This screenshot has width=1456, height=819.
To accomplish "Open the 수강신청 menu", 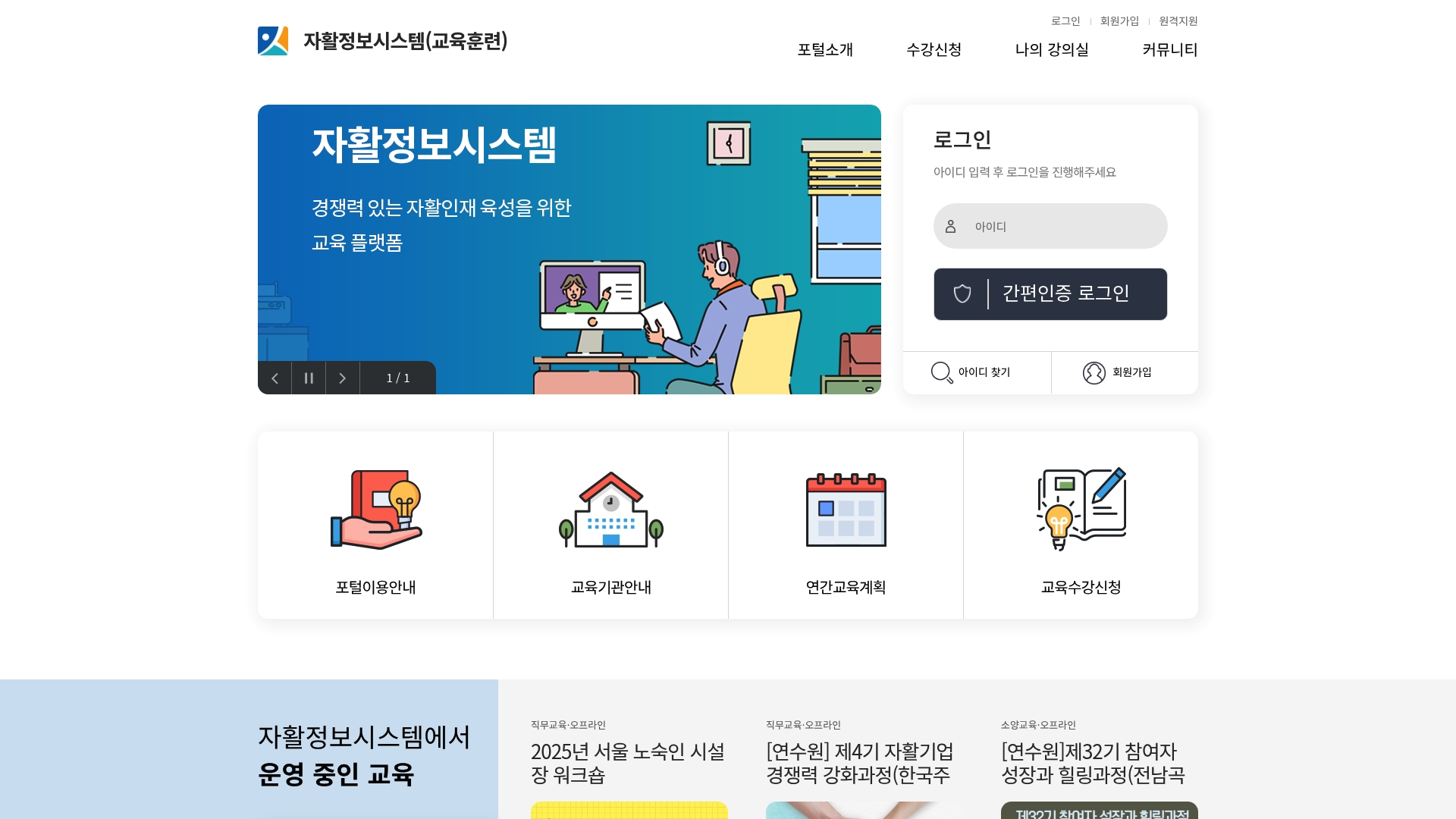I will (x=934, y=50).
